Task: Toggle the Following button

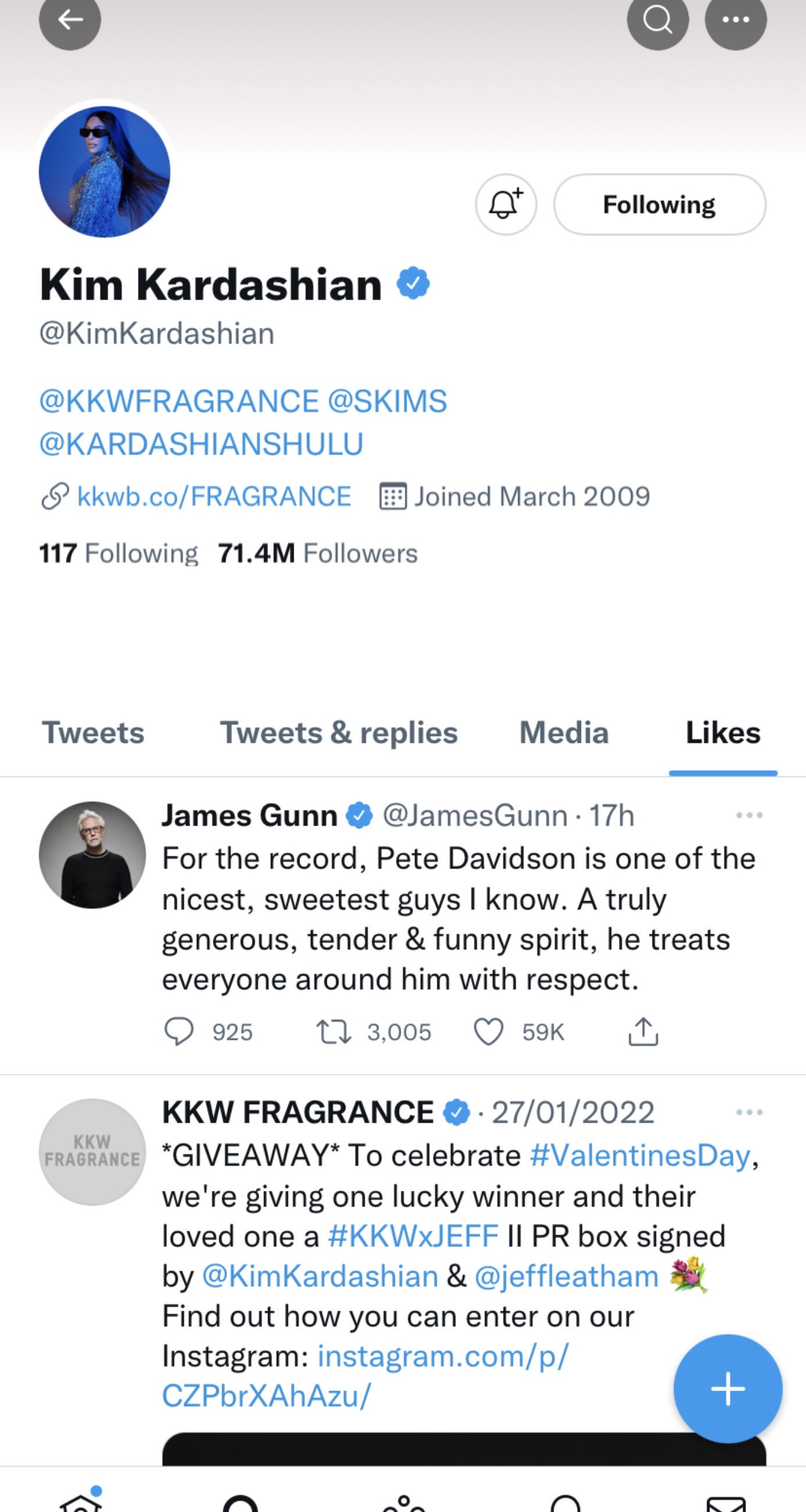Action: click(x=659, y=204)
